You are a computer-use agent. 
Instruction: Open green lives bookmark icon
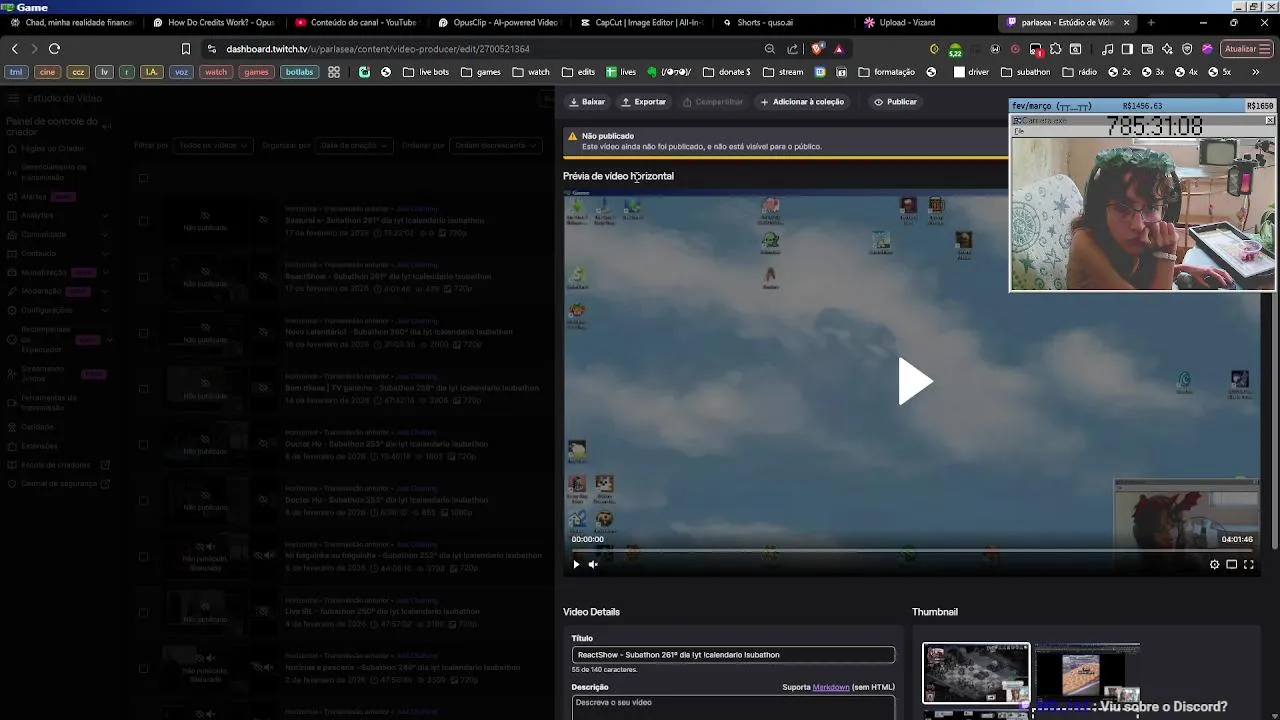621,72
